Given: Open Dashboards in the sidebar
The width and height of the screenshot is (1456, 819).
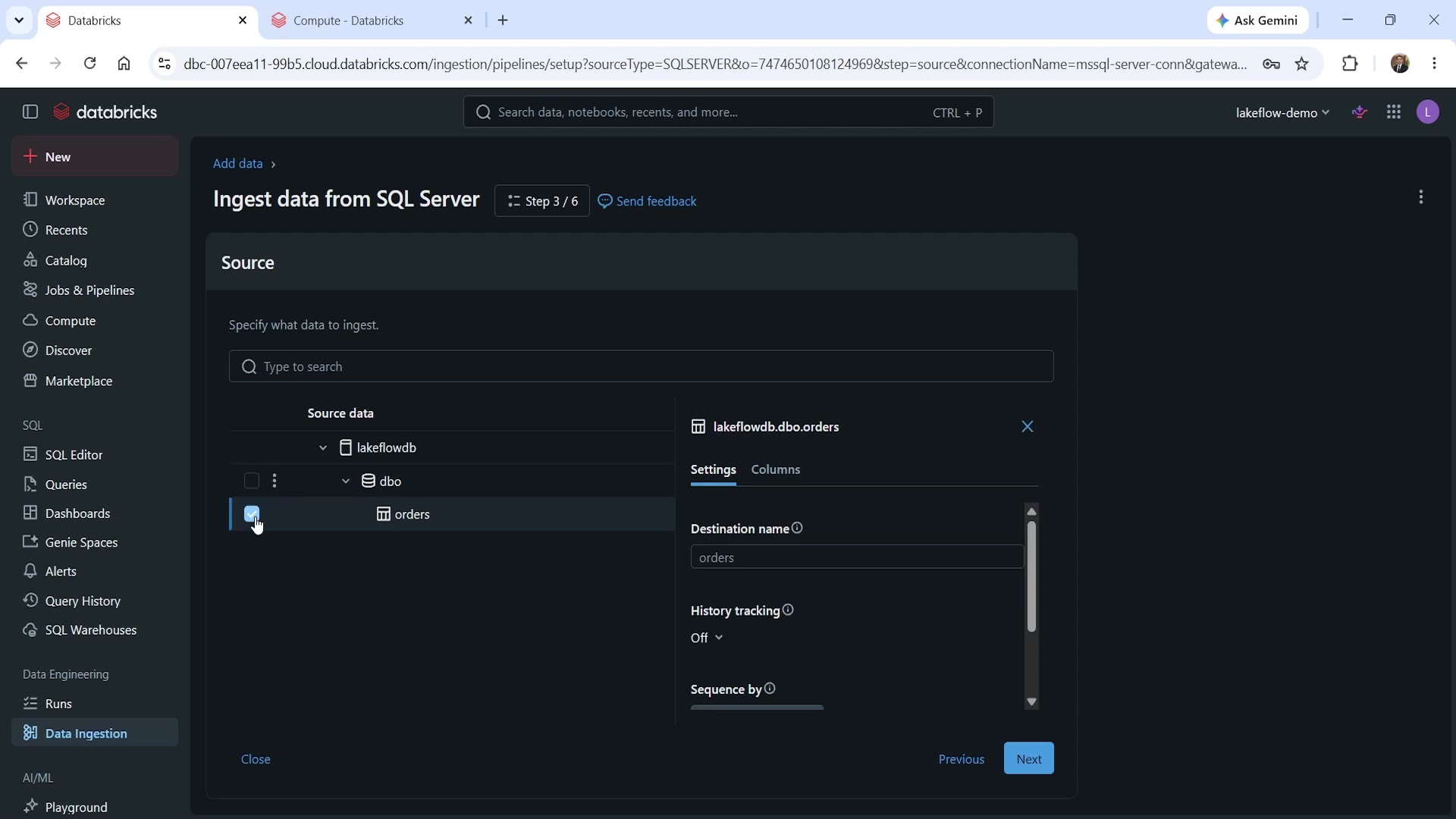Looking at the screenshot, I should point(95,513).
